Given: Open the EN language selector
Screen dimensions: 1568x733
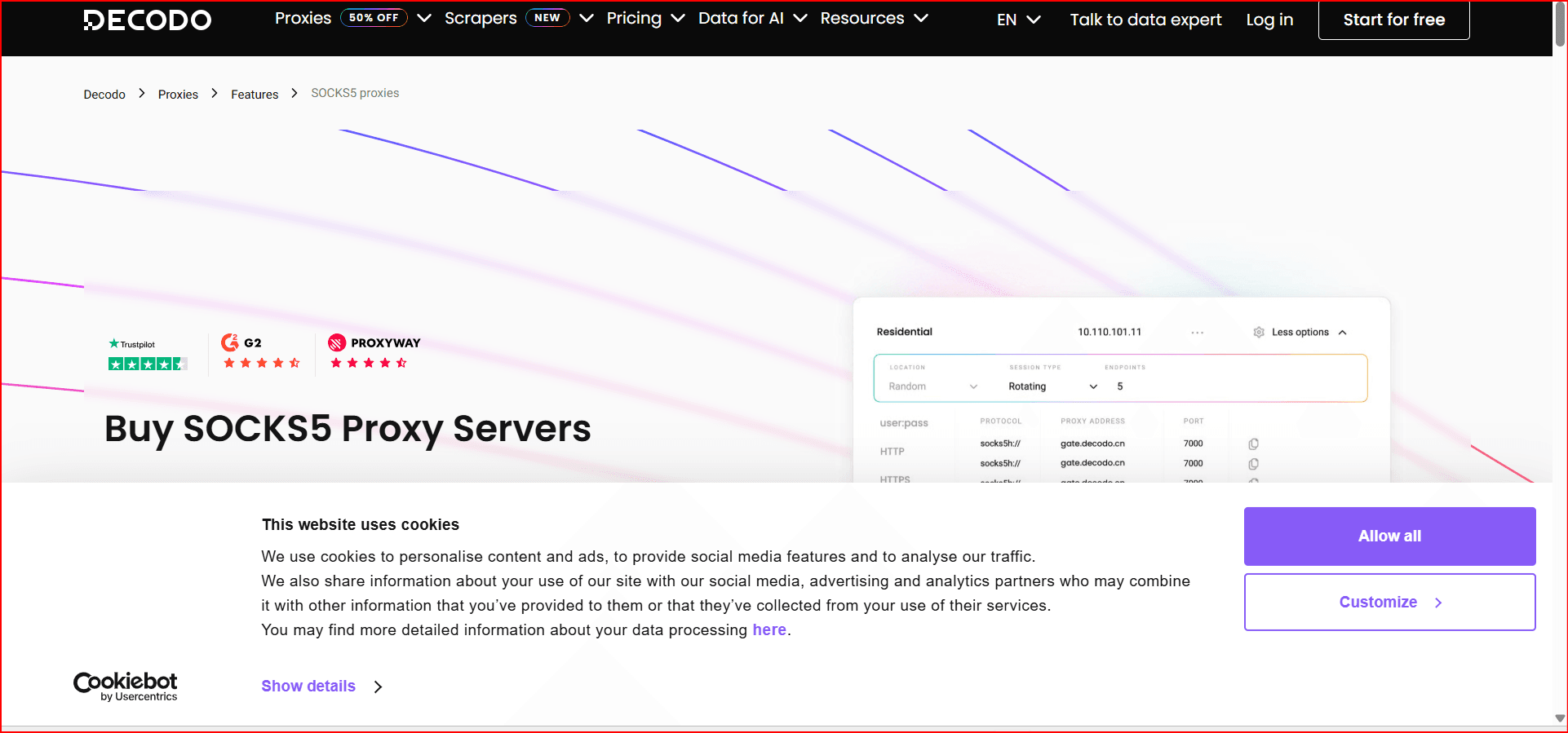Looking at the screenshot, I should (1018, 20).
